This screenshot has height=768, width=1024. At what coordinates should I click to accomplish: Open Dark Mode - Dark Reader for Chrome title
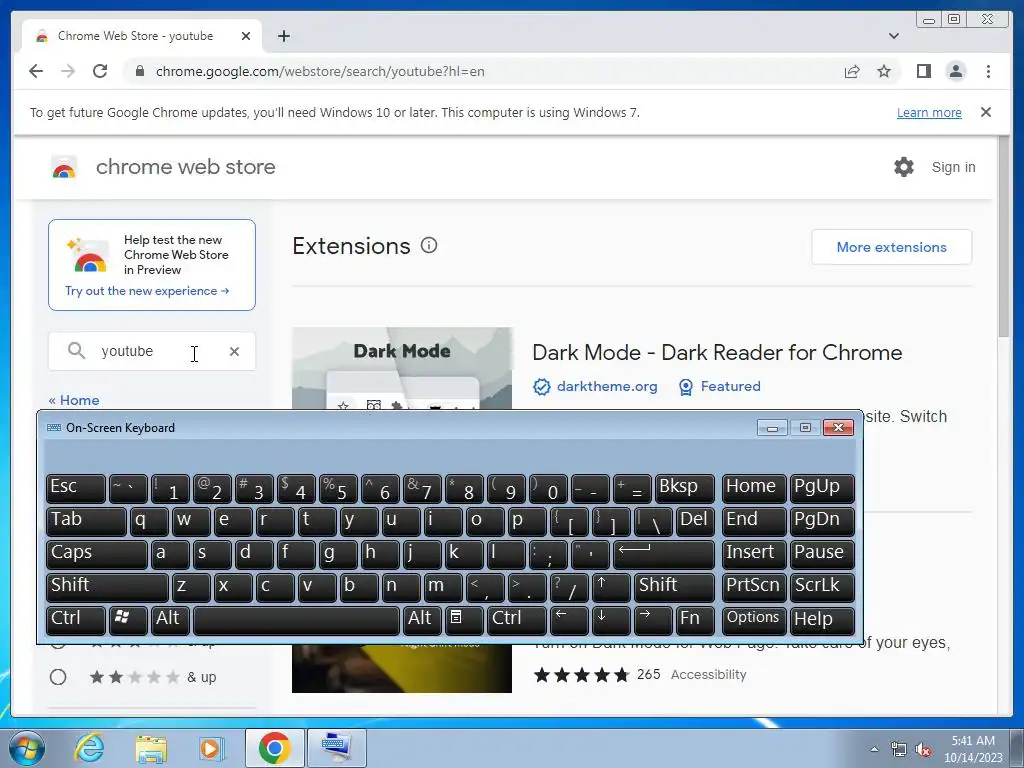click(717, 353)
